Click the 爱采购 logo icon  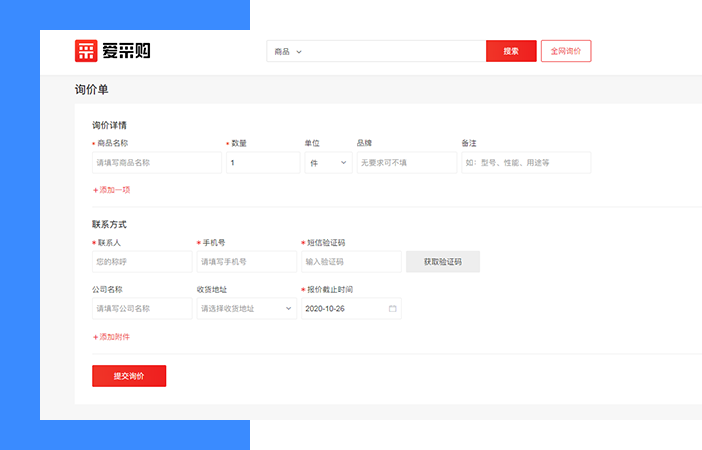(x=88, y=51)
